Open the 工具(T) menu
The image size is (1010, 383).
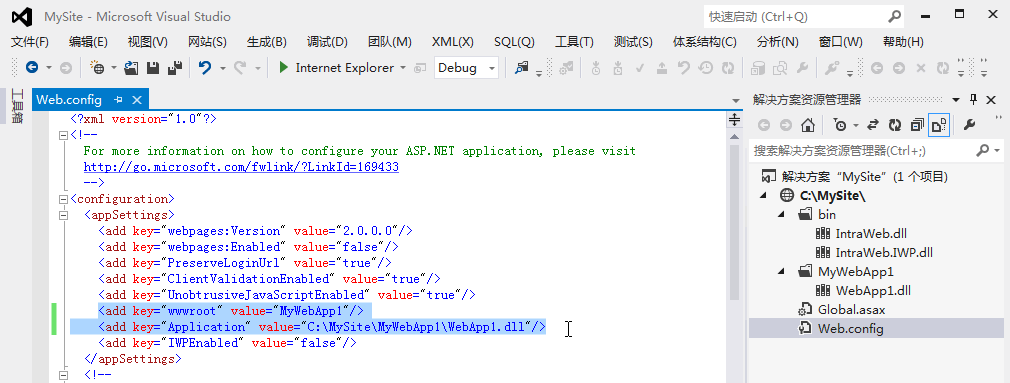(x=574, y=42)
